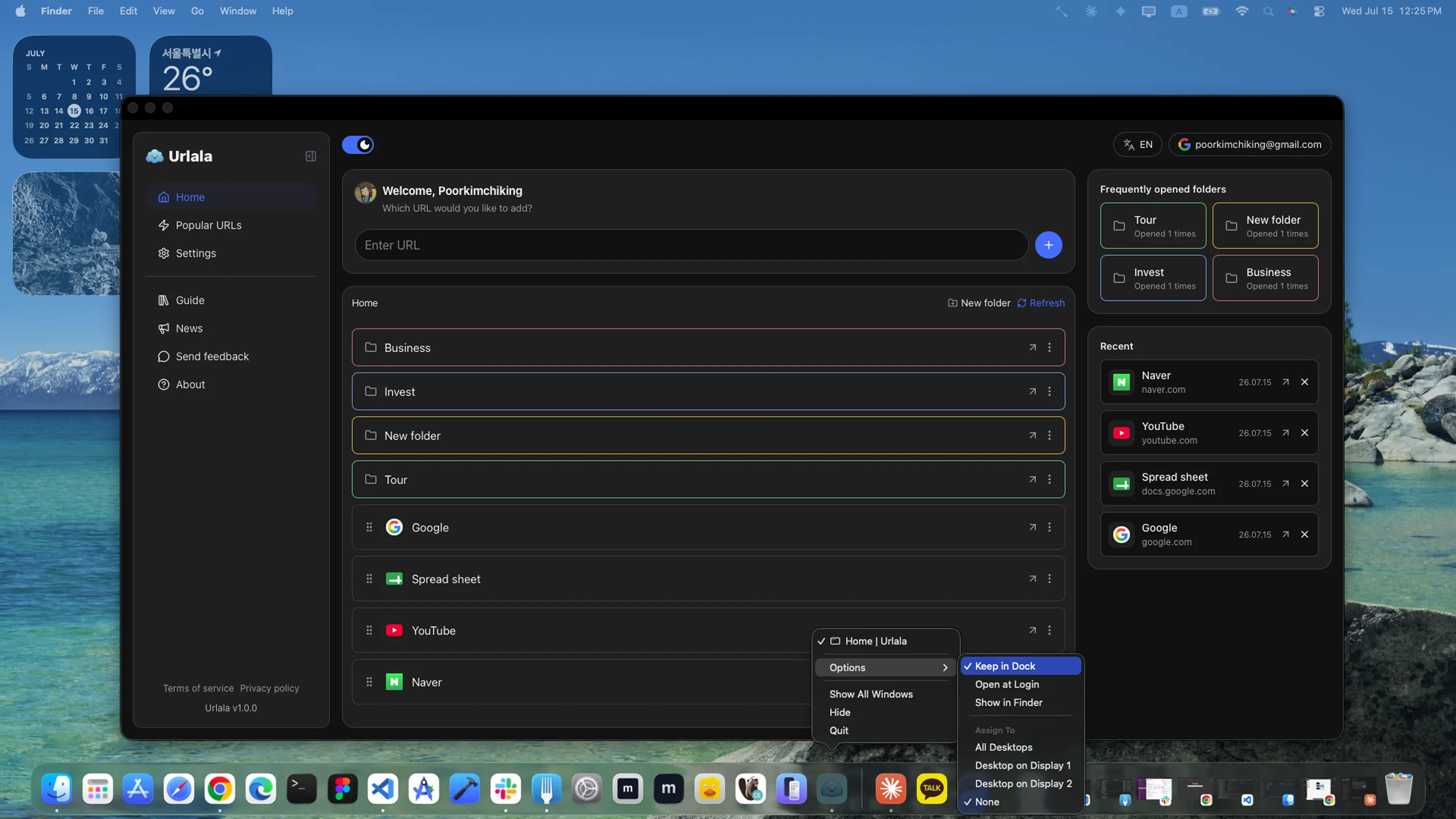Choose Show All Windows
1456x819 pixels.
click(886, 694)
